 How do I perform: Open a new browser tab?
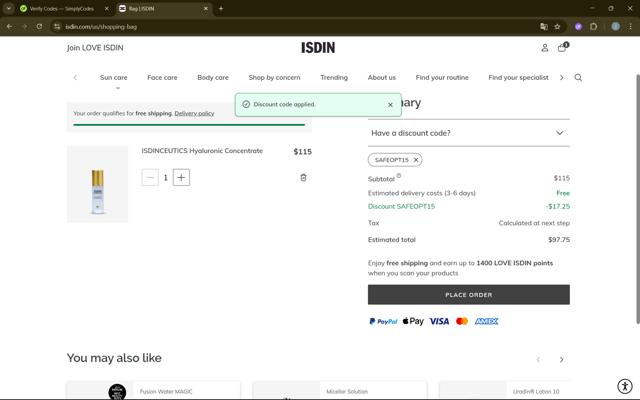[221, 9]
